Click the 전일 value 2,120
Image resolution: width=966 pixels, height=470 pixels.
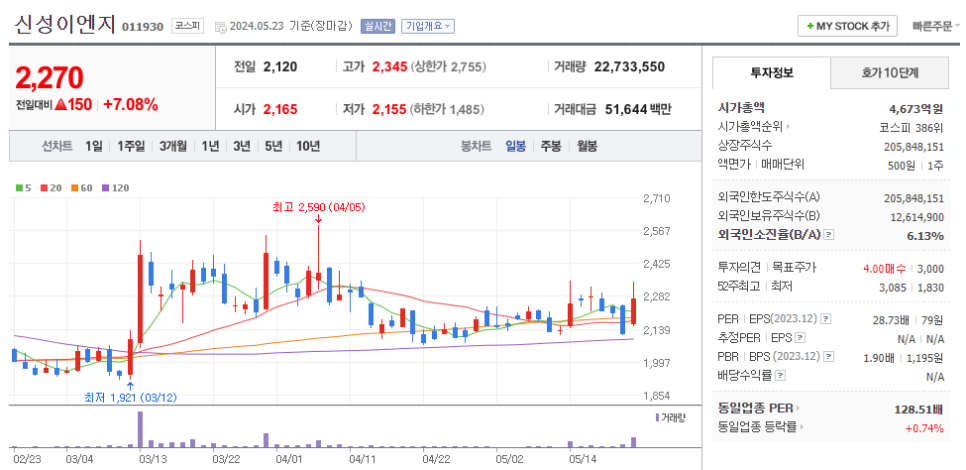(280, 67)
